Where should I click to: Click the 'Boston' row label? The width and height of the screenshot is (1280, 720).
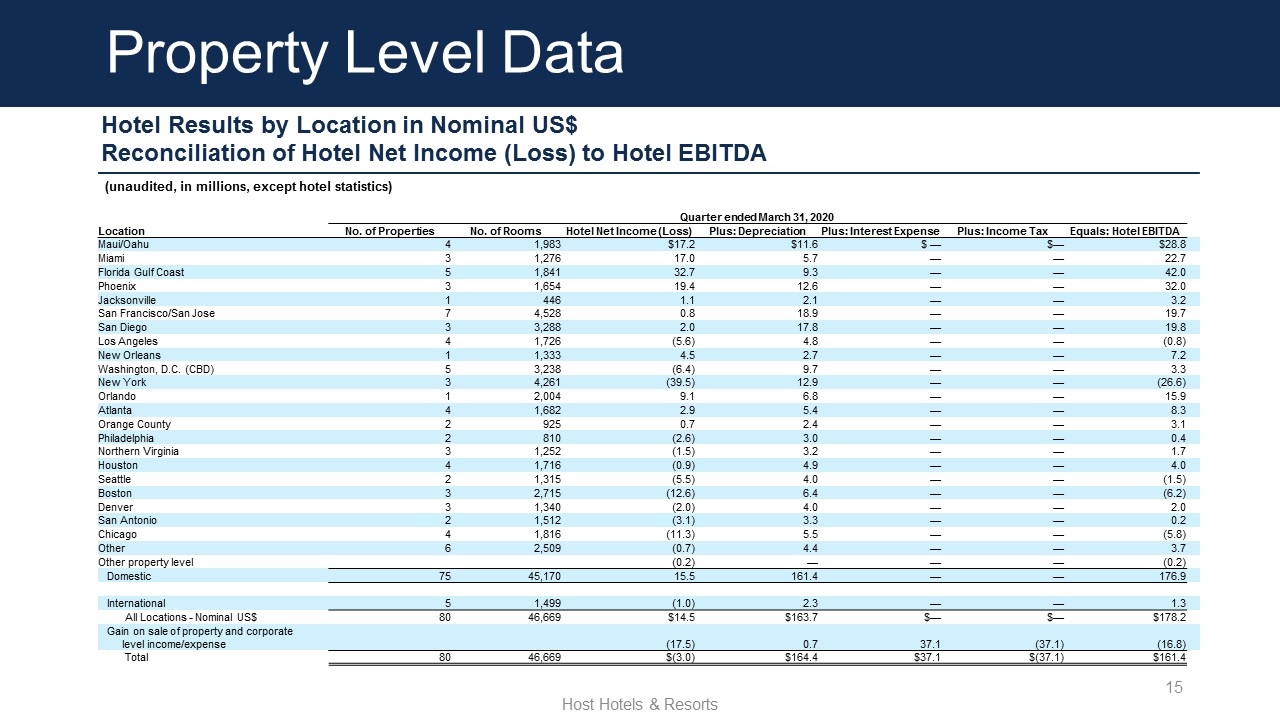(x=114, y=493)
